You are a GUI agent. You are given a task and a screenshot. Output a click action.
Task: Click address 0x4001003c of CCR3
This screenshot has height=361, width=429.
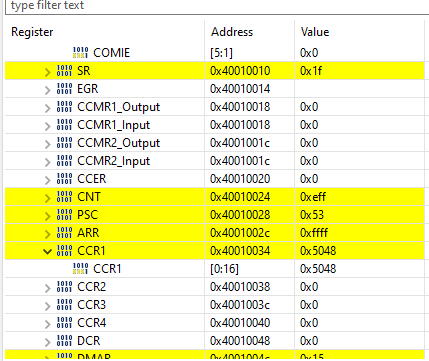pos(240,305)
